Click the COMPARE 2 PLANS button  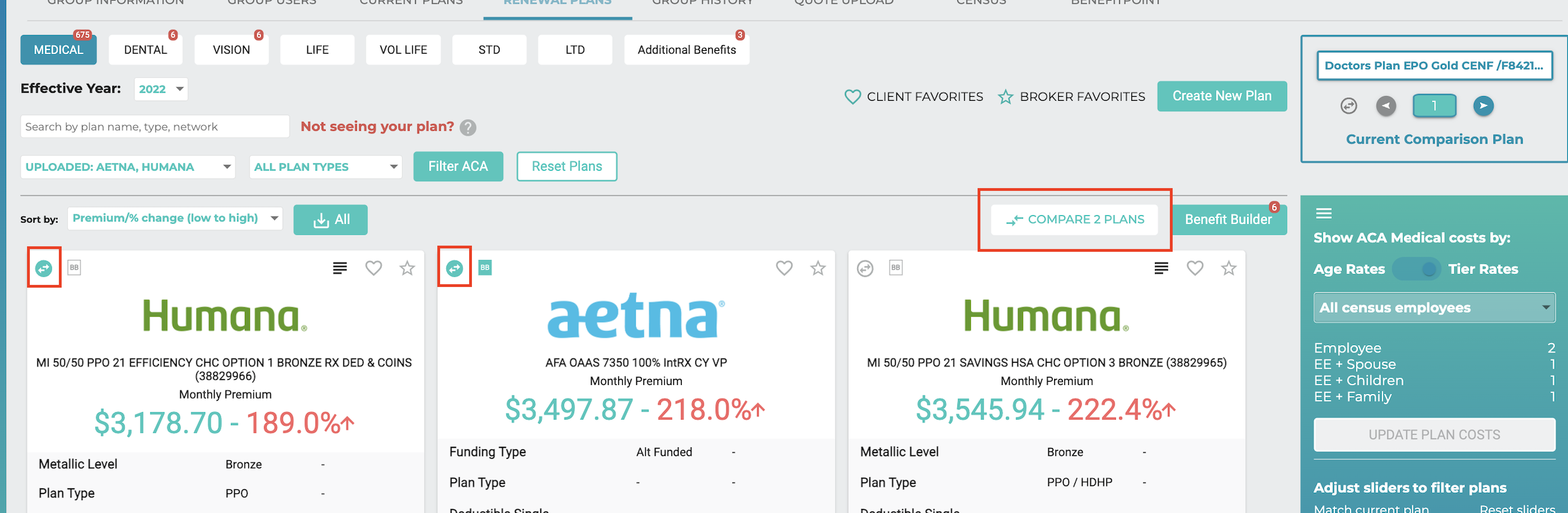click(1074, 219)
